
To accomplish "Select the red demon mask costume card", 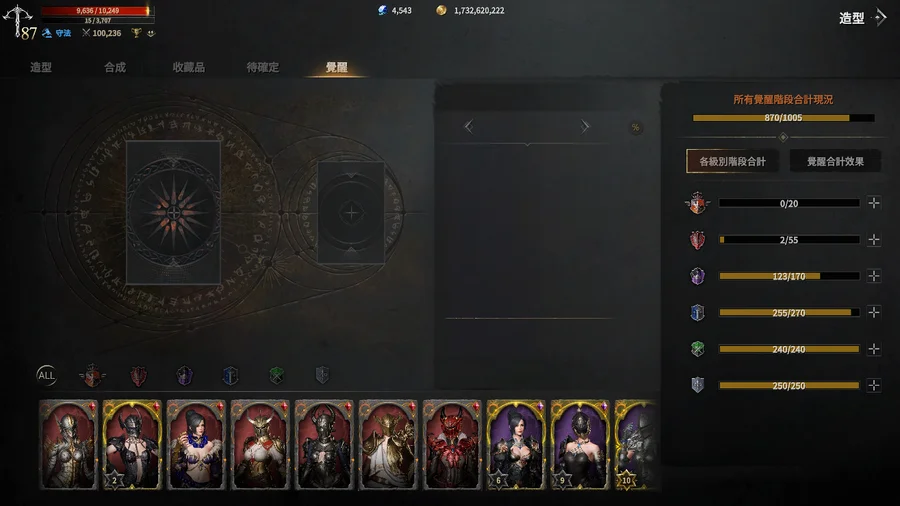I will (x=452, y=445).
